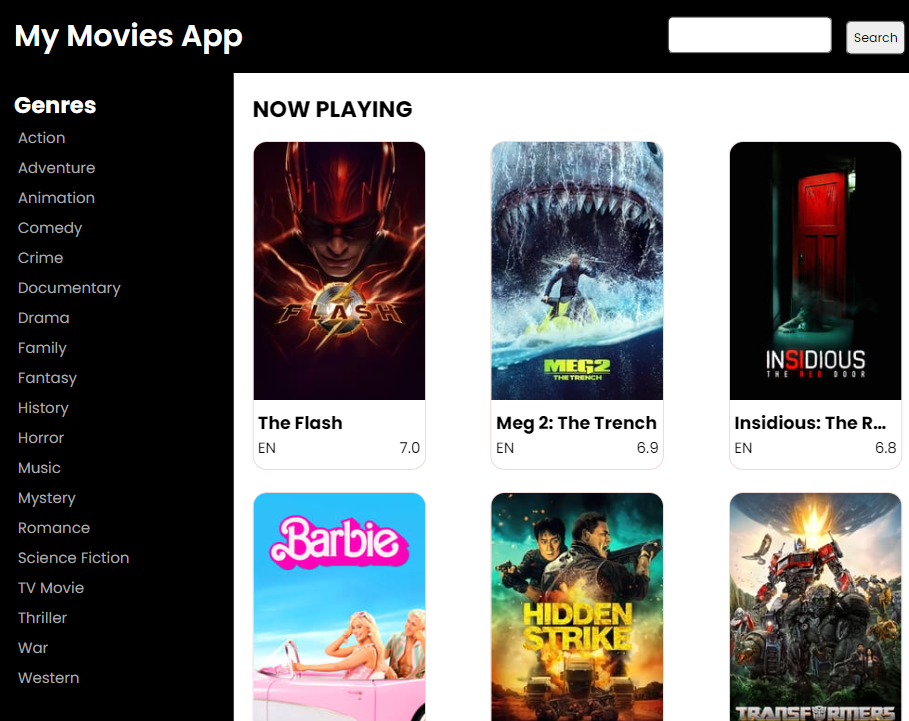Browse the Horror genre
This screenshot has width=909, height=721.
click(41, 438)
